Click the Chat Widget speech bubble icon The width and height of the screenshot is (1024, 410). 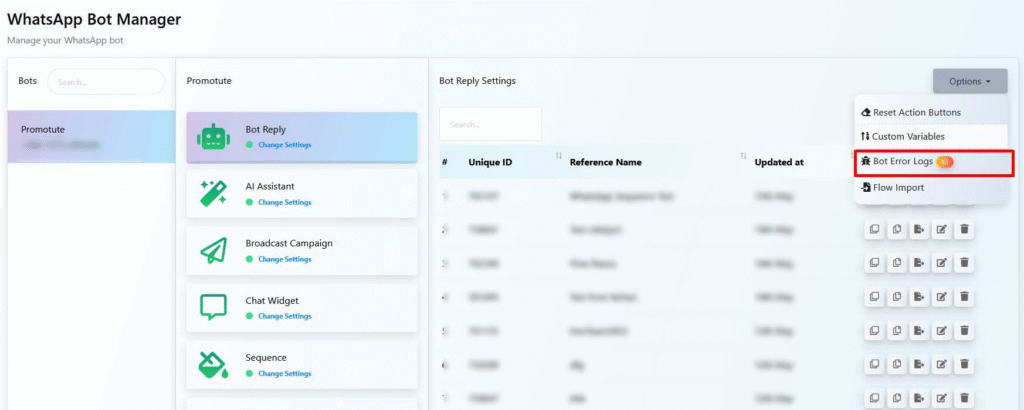point(213,308)
